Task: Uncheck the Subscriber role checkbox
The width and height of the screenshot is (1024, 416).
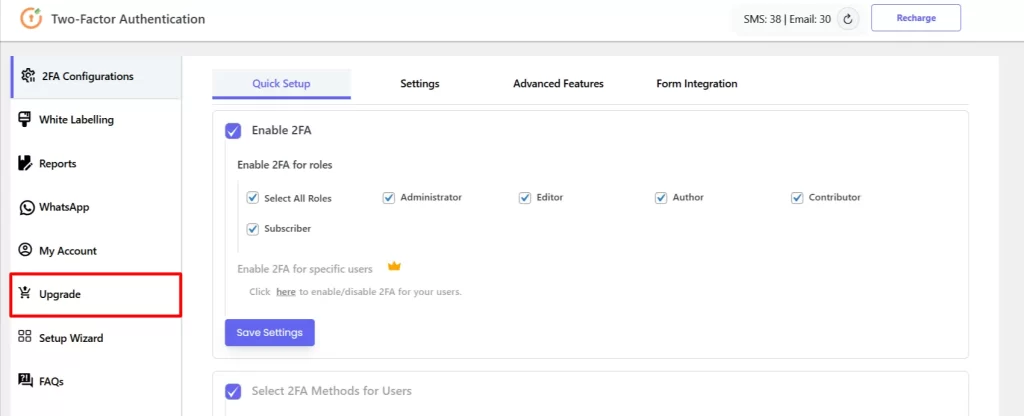Action: point(253,229)
